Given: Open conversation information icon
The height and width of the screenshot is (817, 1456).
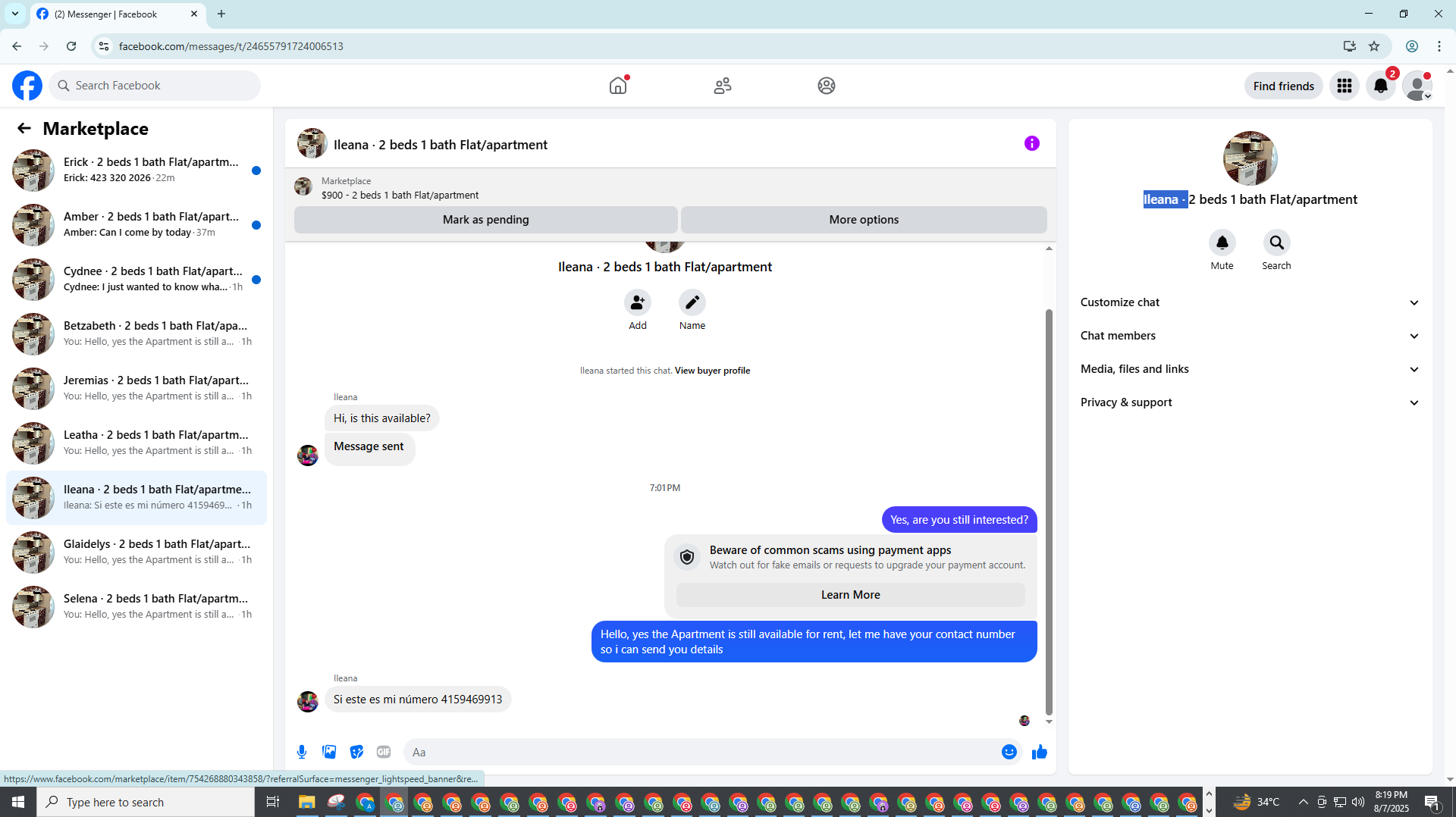Looking at the screenshot, I should click(1032, 143).
